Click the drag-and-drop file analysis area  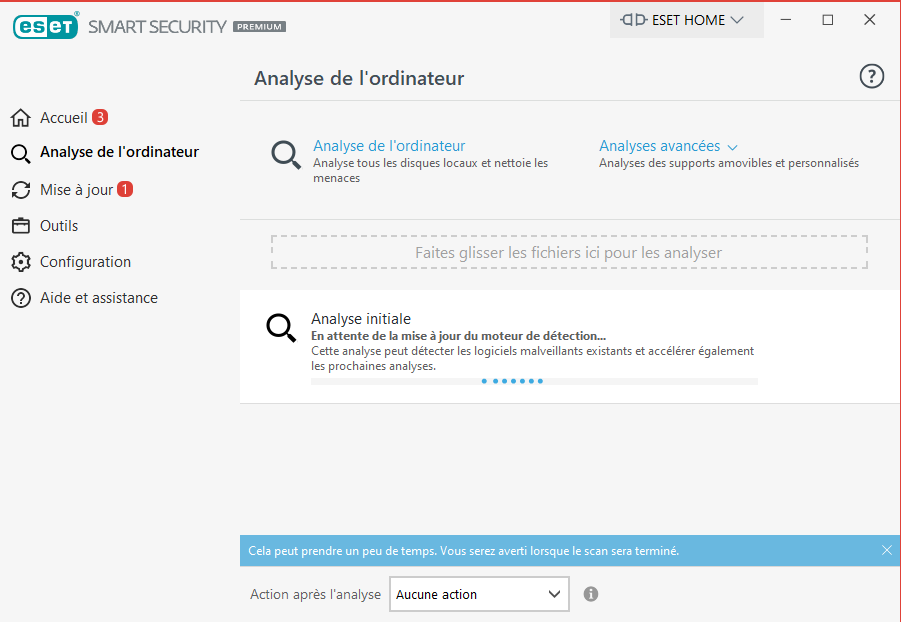click(x=569, y=252)
